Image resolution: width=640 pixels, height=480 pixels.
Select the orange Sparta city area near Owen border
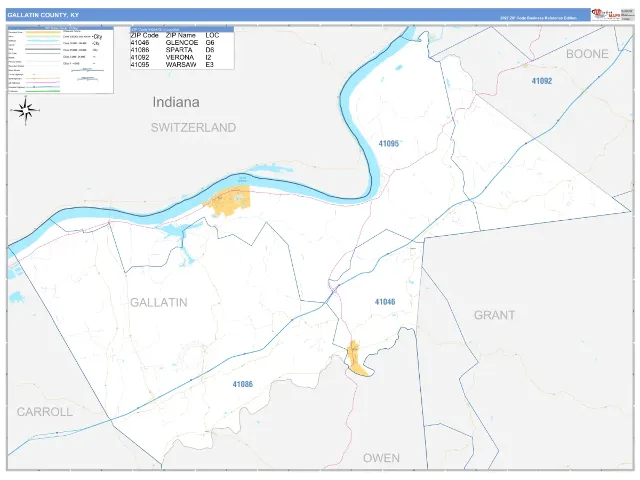click(x=356, y=358)
